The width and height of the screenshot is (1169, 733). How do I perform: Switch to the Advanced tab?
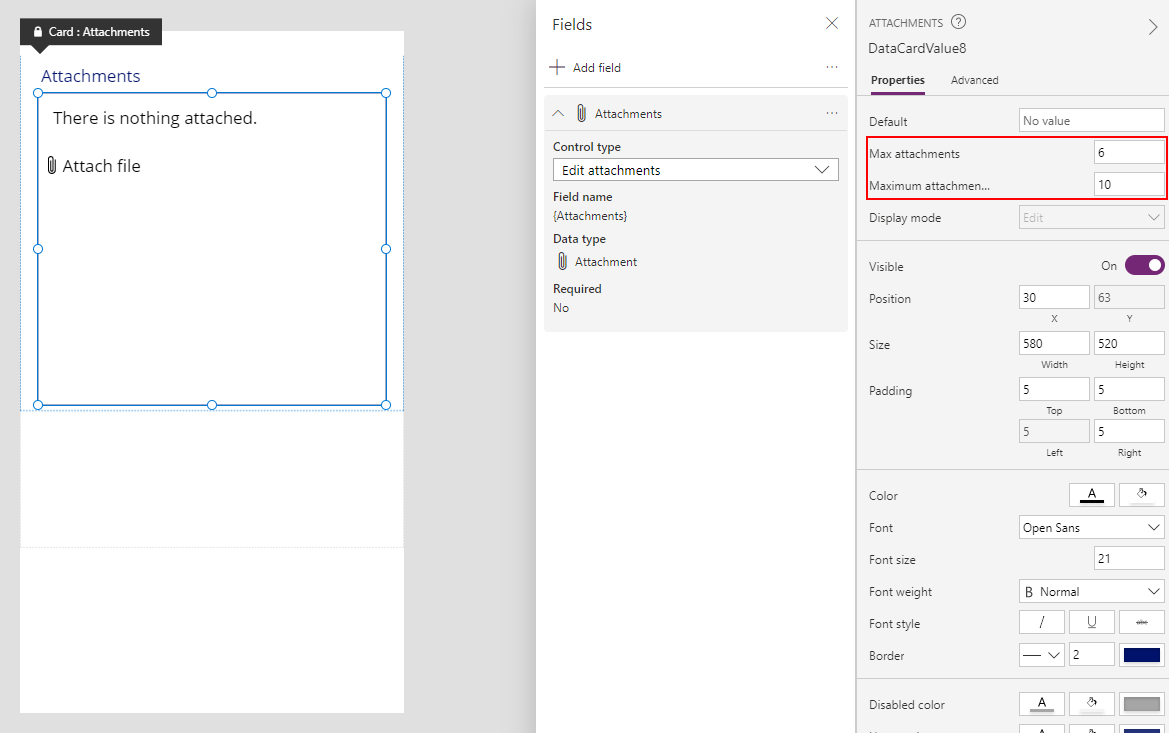tap(974, 80)
